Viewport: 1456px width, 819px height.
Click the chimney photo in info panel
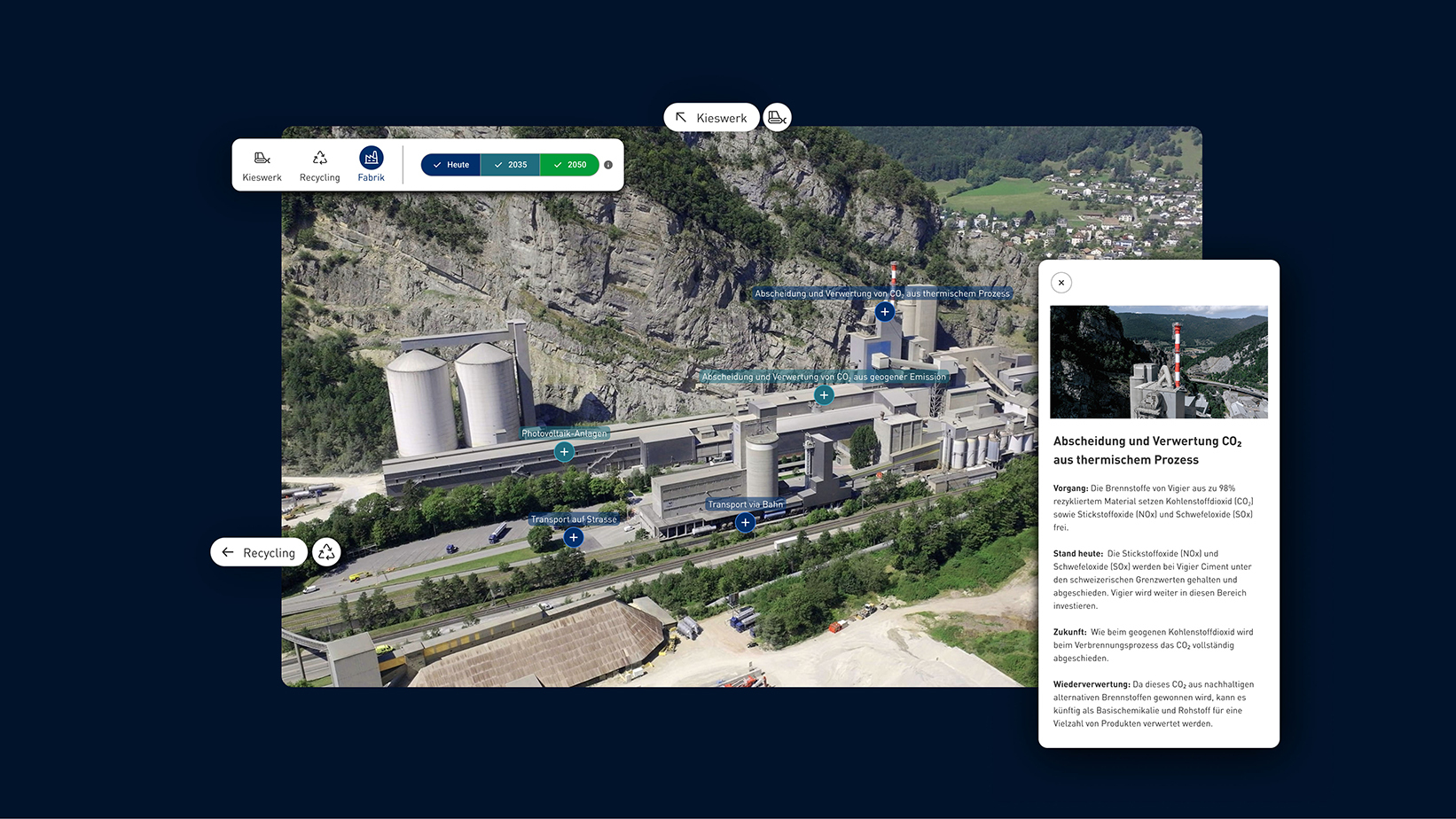(x=1158, y=362)
